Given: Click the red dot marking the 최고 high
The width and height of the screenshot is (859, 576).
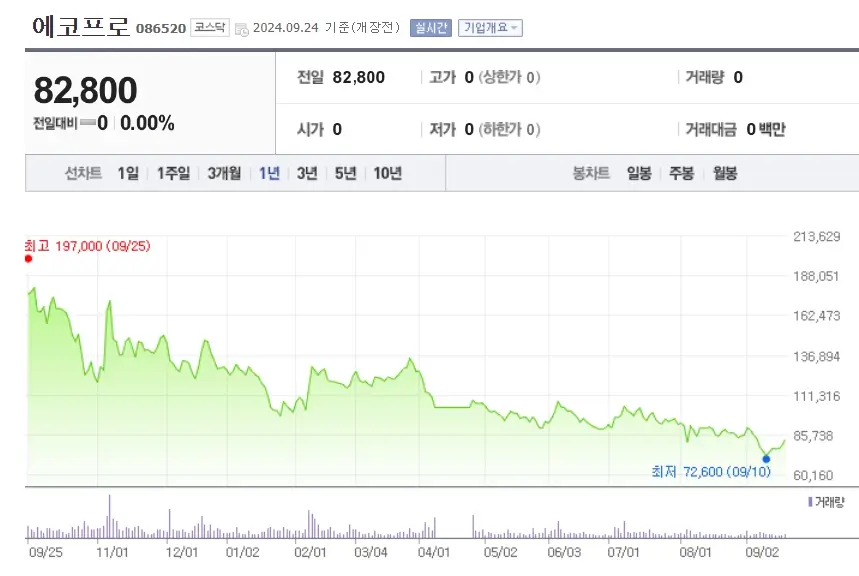Looking at the screenshot, I should pyautogui.click(x=27, y=258).
